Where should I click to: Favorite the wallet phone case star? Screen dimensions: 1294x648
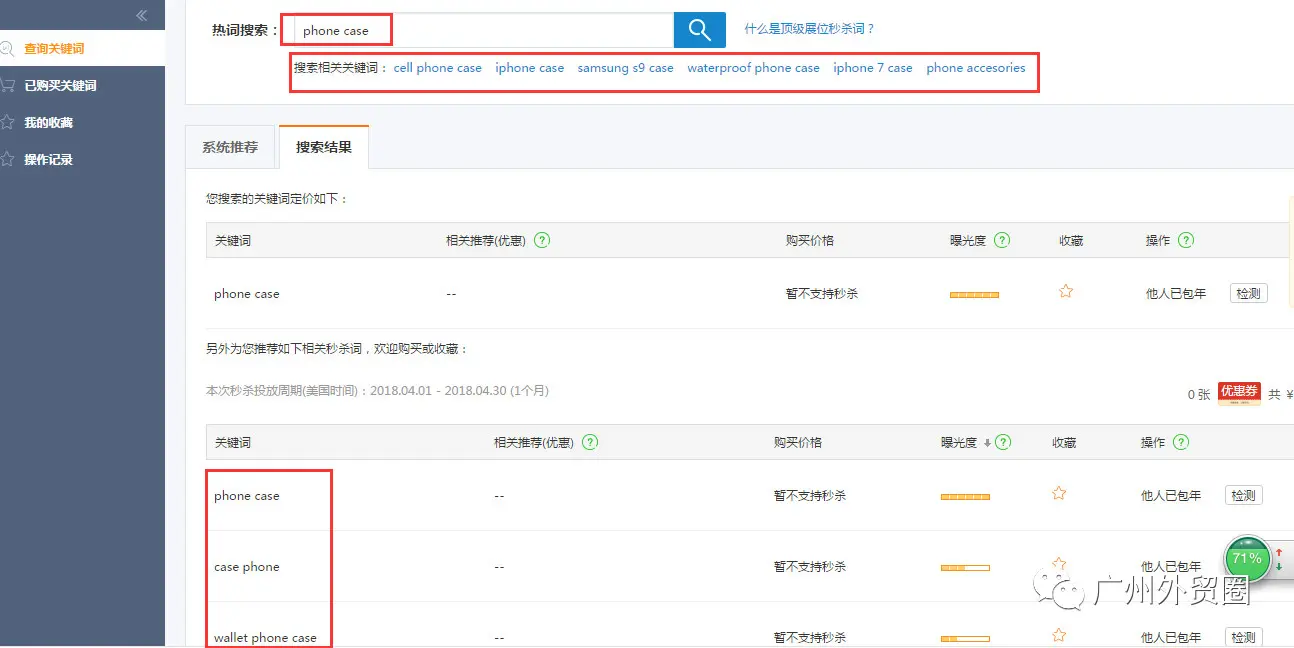pos(1059,635)
